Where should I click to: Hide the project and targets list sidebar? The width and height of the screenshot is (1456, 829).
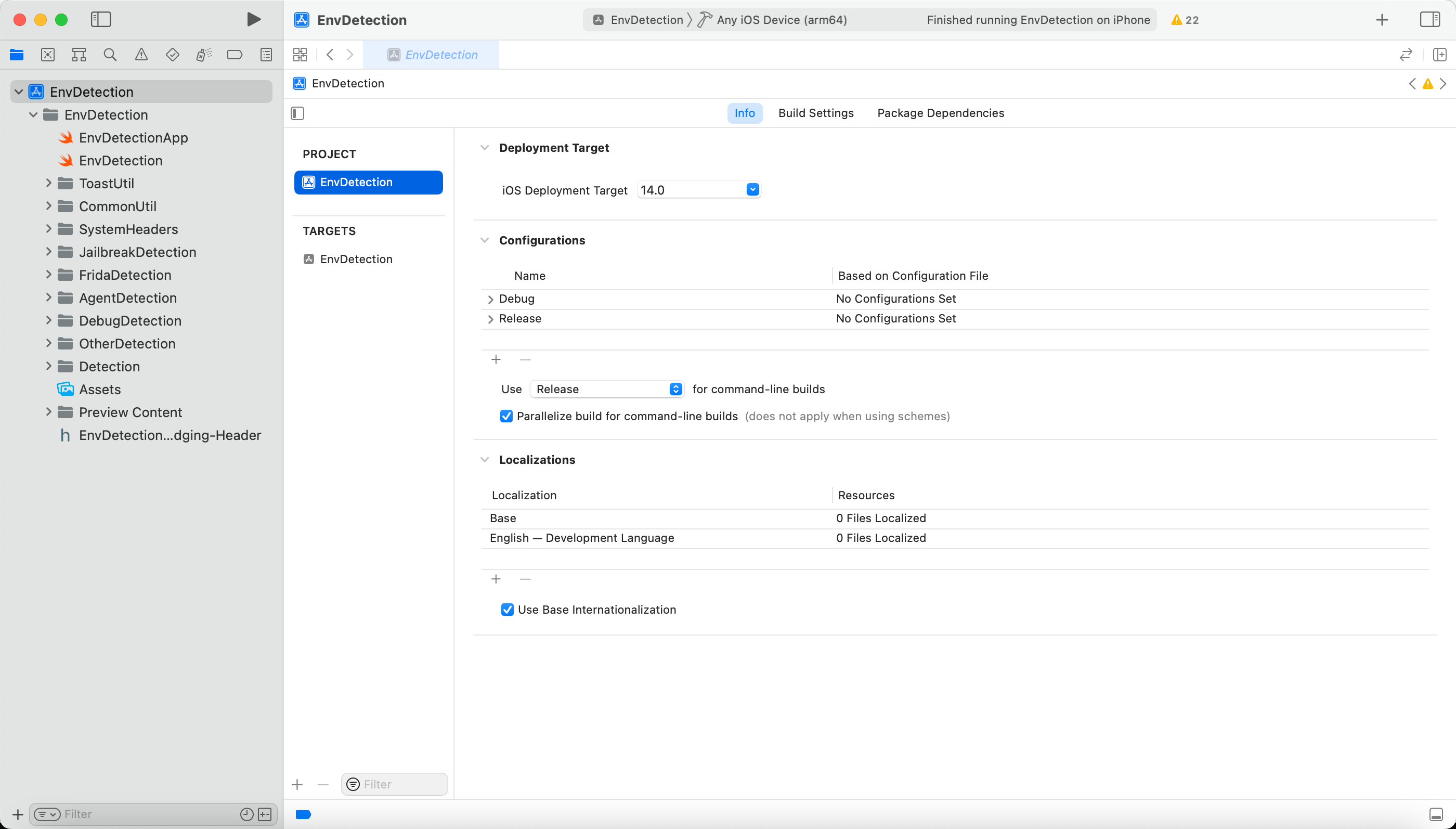(x=297, y=113)
